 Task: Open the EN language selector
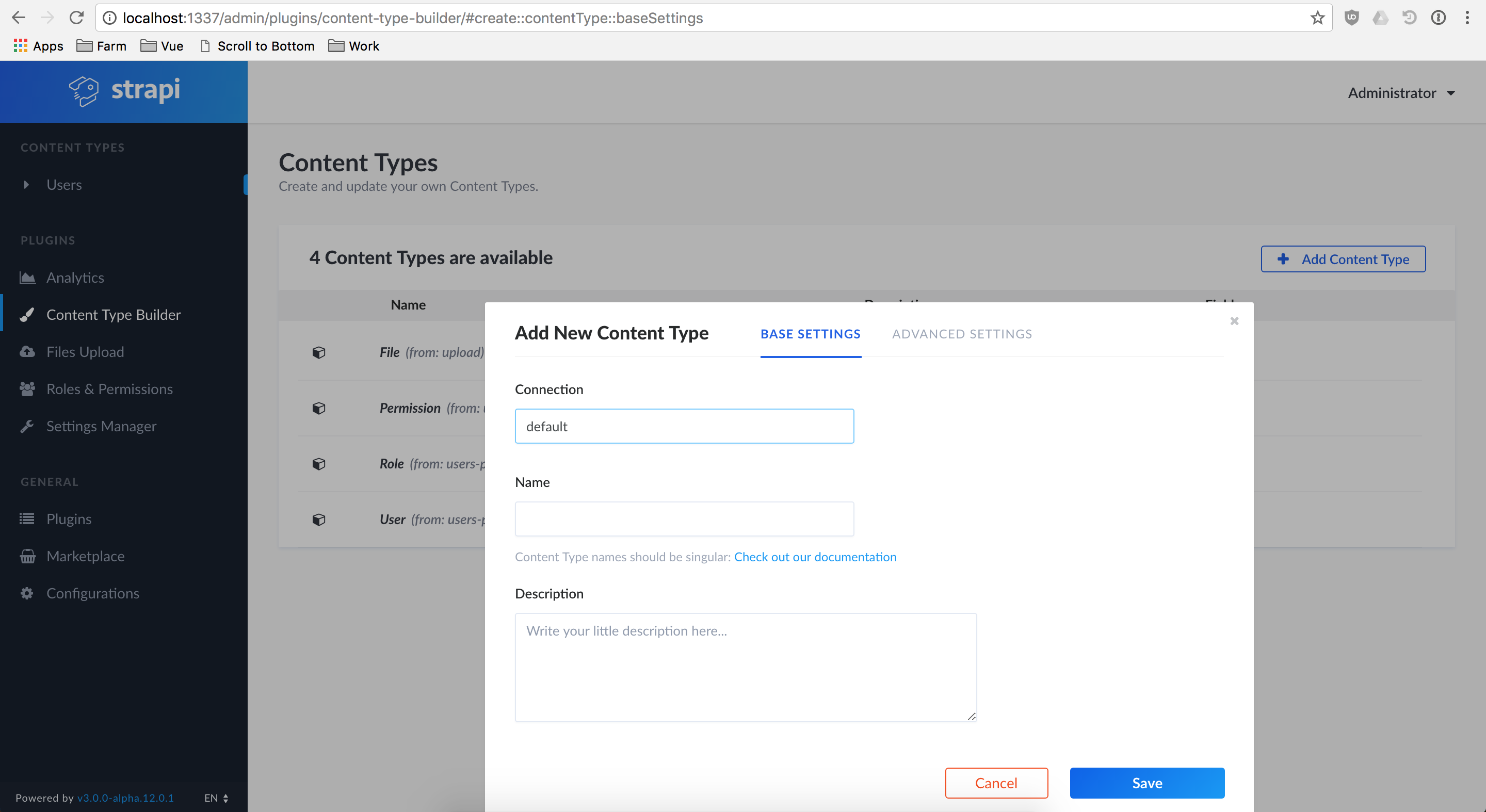coord(216,798)
